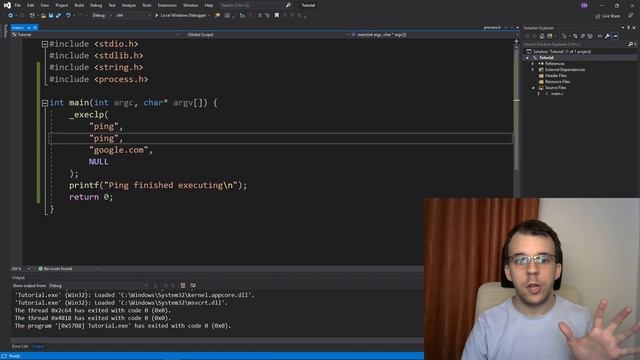Viewport: 640px width, 360px height.
Task: Click the clear all output icon
Action: tap(183, 285)
